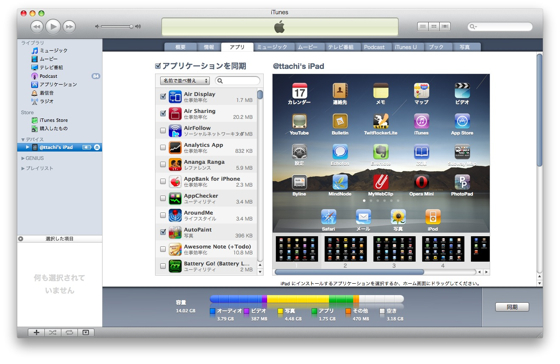
Task: Click the MyWebClip icon on iPad screen
Action: coord(381,182)
